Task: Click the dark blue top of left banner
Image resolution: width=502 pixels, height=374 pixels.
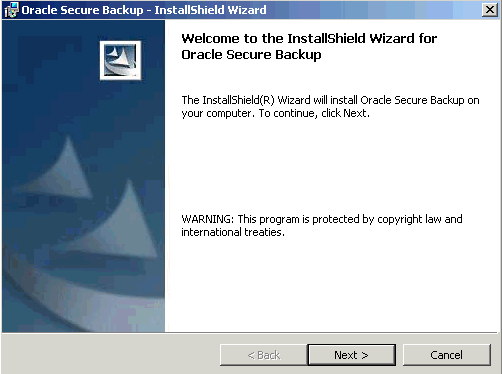Action: pyautogui.click(x=50, y=50)
